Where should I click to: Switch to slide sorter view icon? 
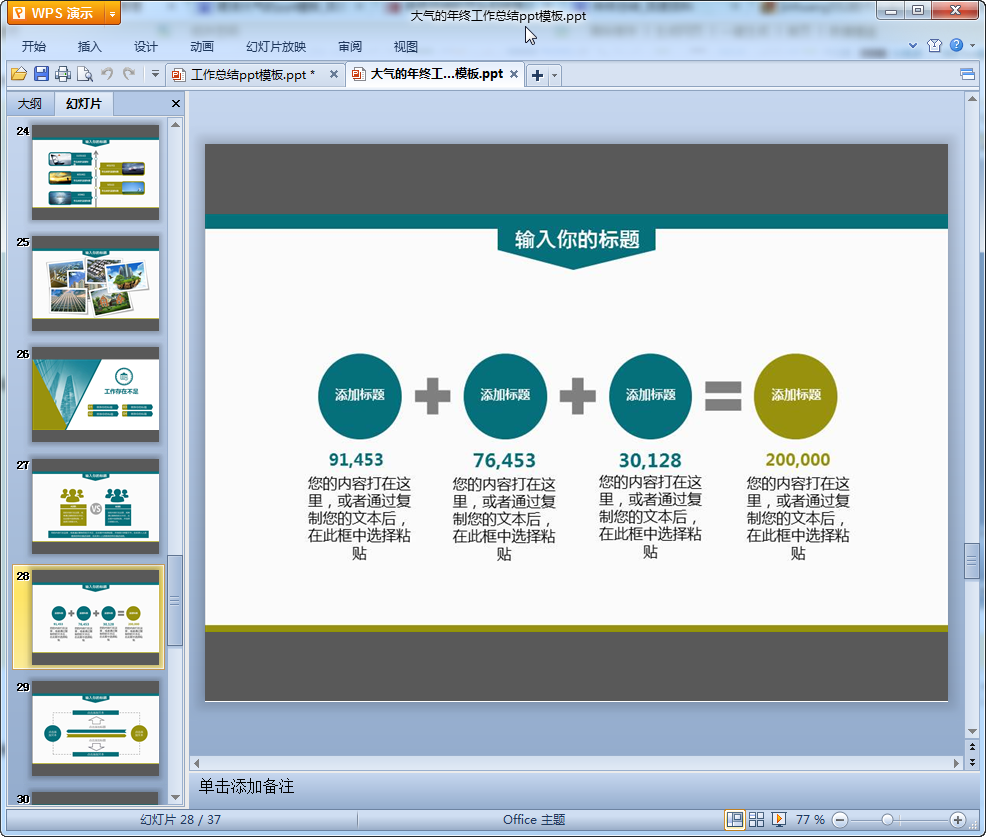756,819
